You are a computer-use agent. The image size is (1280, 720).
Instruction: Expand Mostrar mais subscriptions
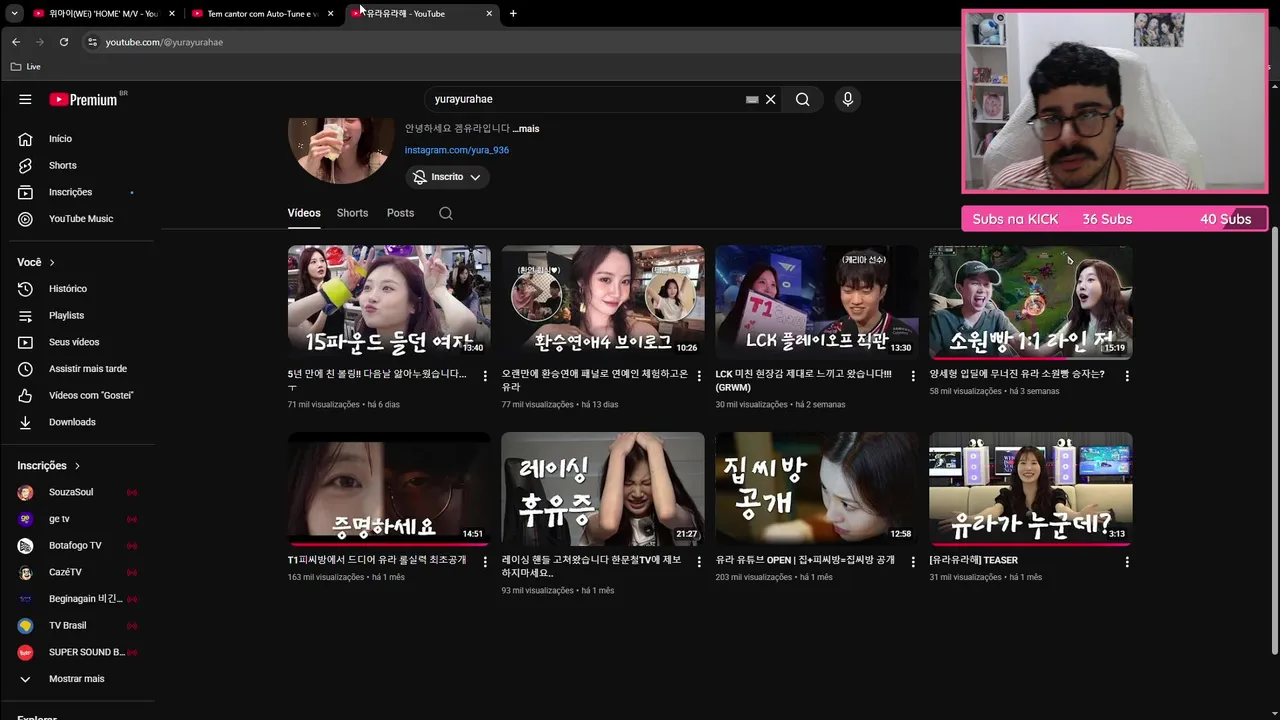[x=77, y=679]
